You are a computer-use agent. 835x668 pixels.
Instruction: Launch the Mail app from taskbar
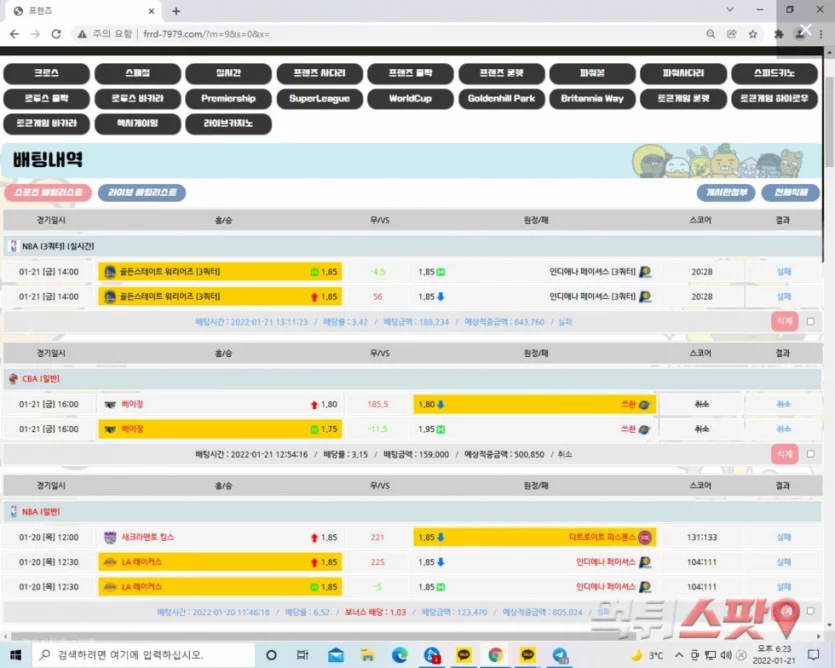click(335, 655)
